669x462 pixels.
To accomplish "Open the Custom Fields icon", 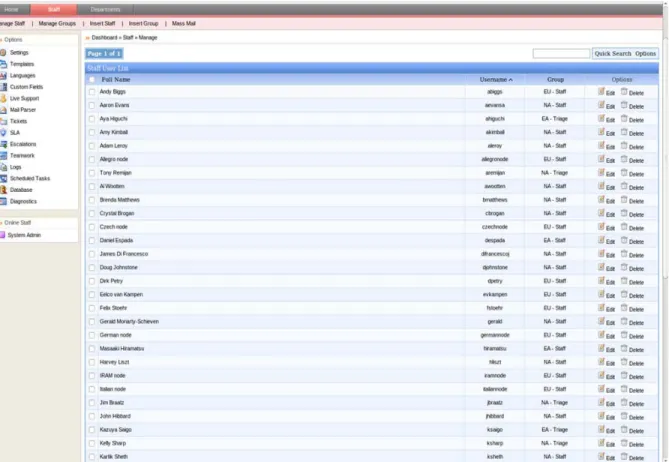I will click(x=3, y=87).
